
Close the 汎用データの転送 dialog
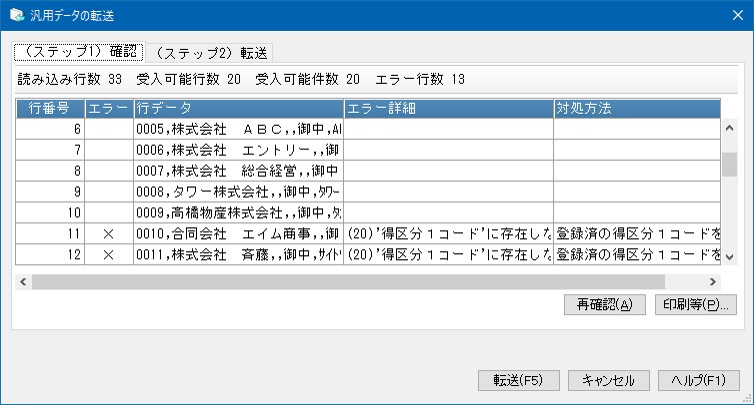click(730, 15)
